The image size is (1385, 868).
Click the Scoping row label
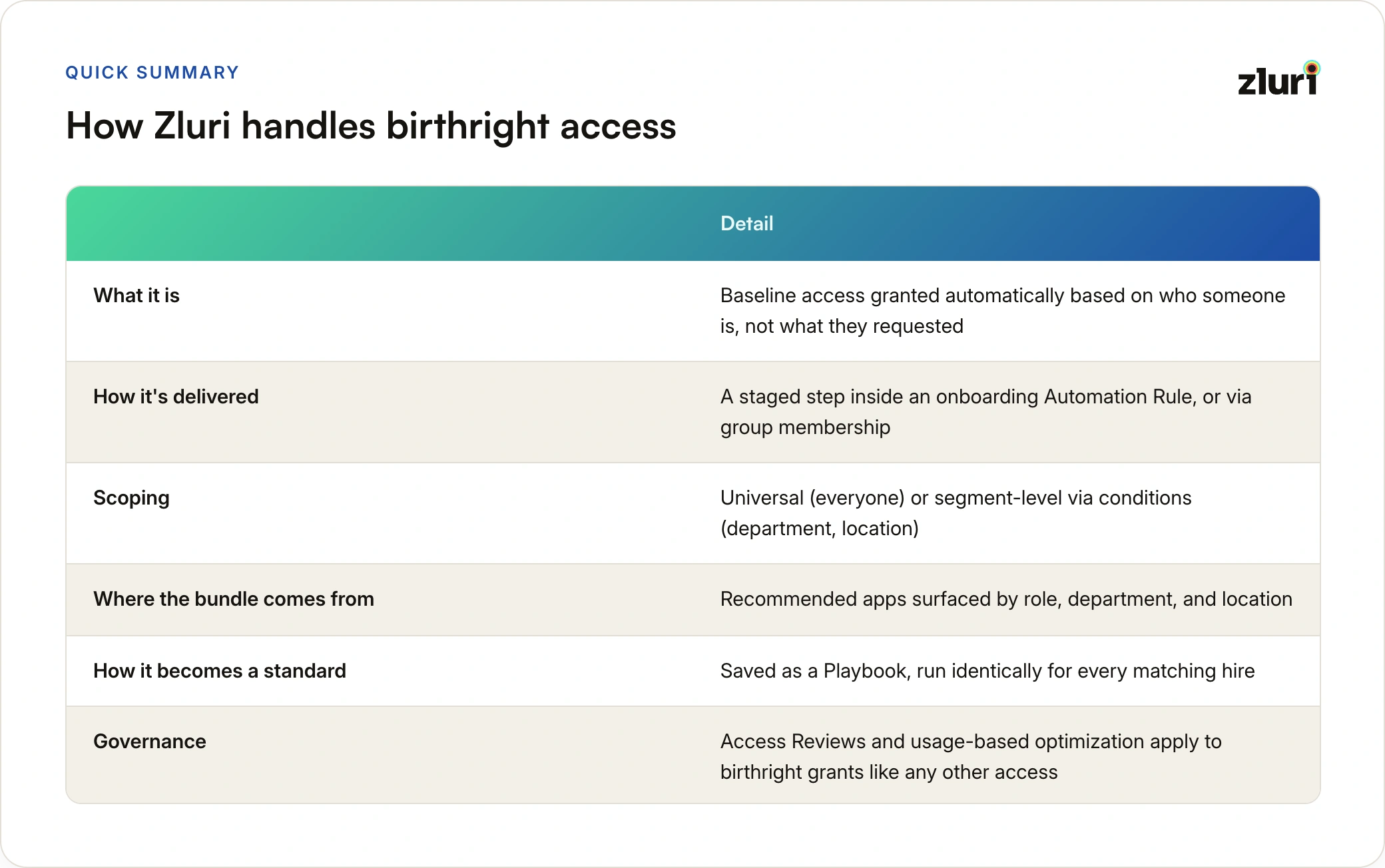click(x=131, y=498)
